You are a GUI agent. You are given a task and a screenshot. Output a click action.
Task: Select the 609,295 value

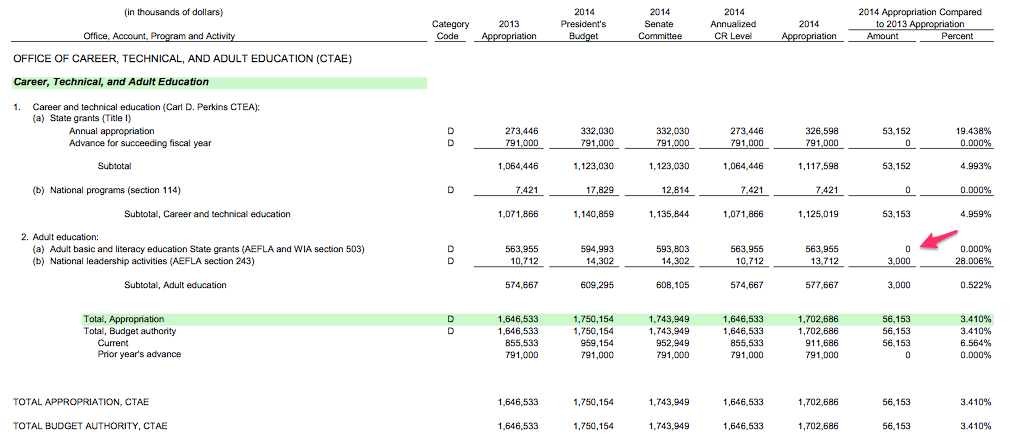[x=597, y=284]
